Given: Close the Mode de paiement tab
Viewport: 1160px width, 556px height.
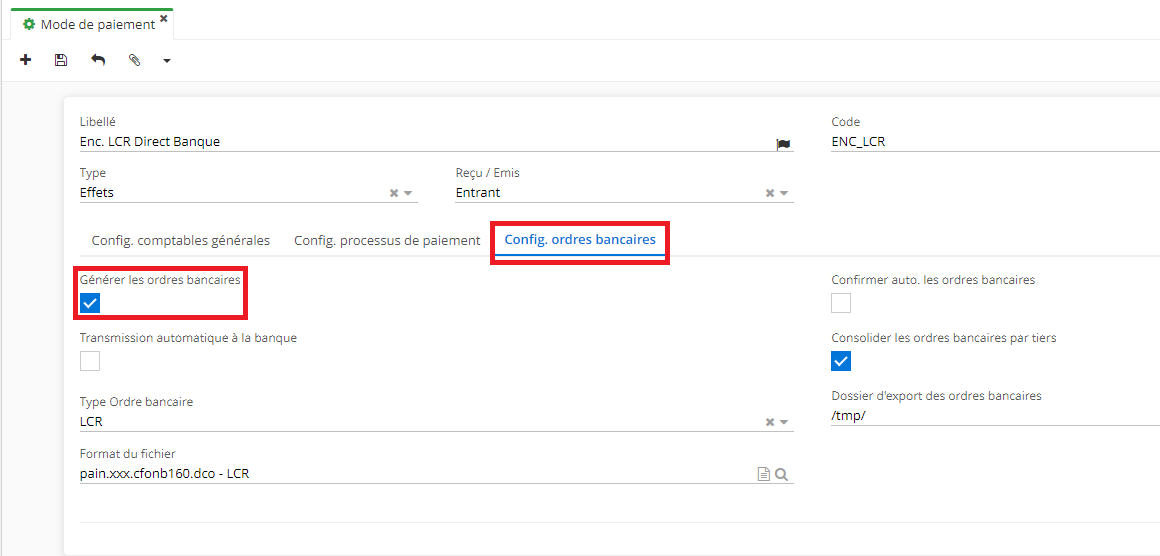Looking at the screenshot, I should (164, 19).
